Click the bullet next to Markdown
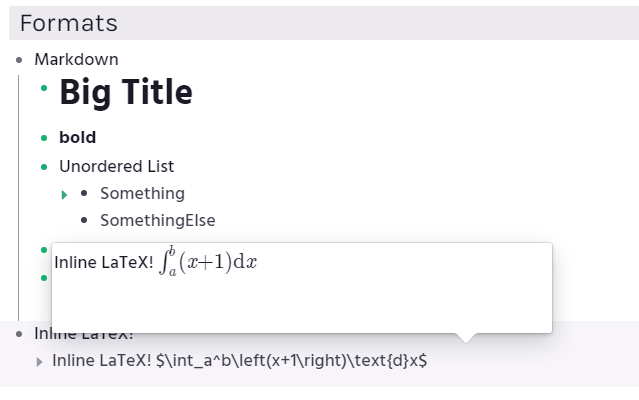The width and height of the screenshot is (639, 400). (x=19, y=60)
